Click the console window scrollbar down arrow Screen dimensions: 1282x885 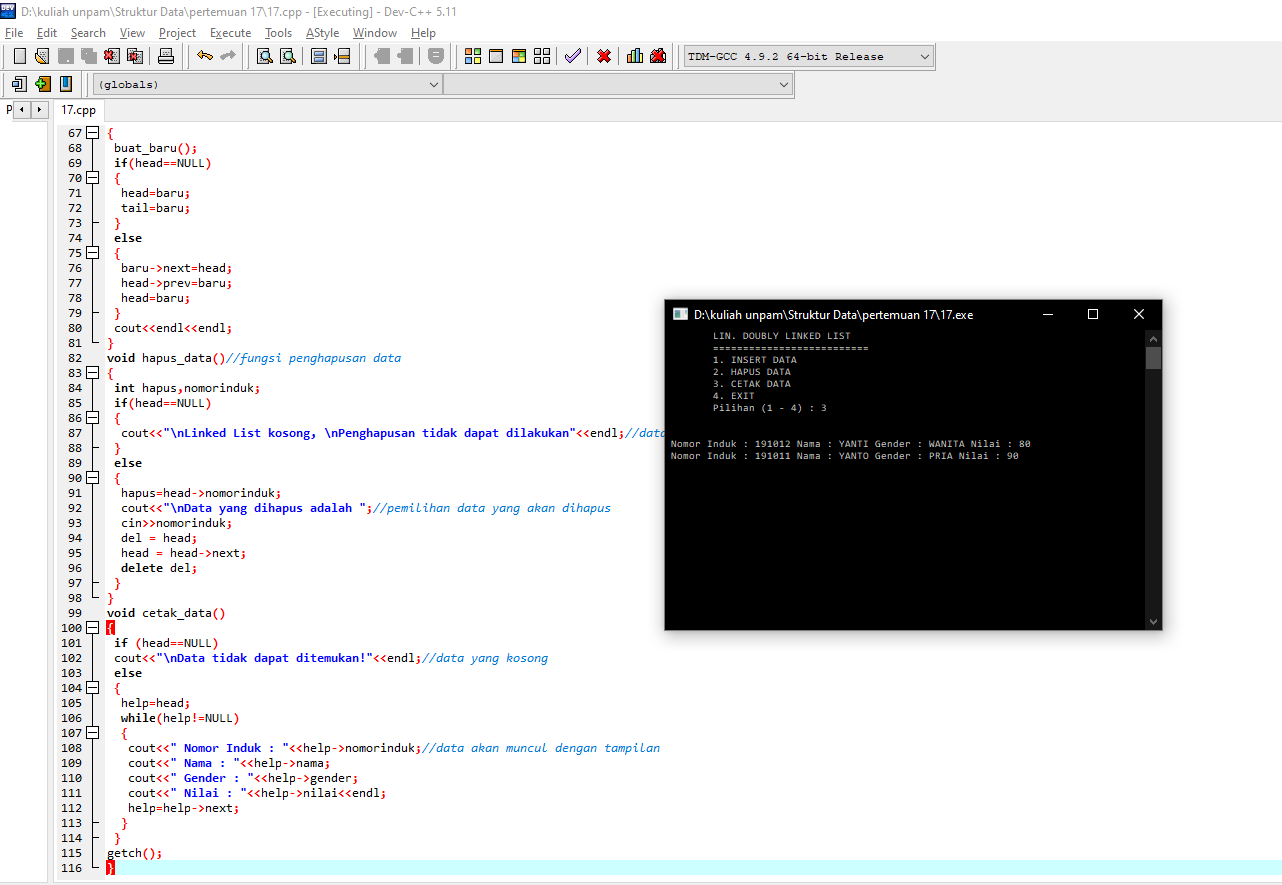[1153, 621]
